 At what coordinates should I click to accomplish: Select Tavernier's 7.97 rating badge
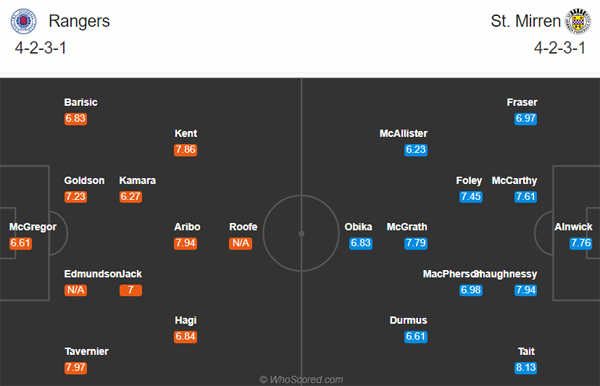pyautogui.click(x=76, y=368)
